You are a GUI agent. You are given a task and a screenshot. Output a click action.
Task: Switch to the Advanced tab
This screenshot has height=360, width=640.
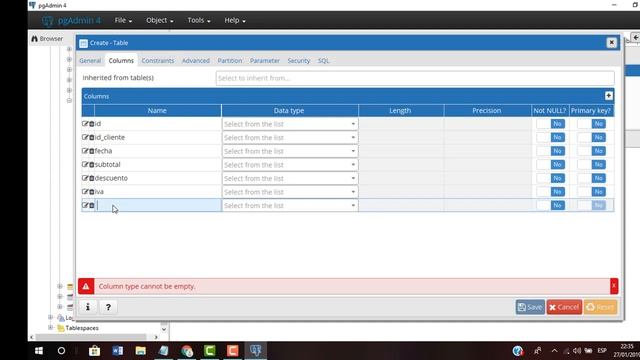[196, 60]
